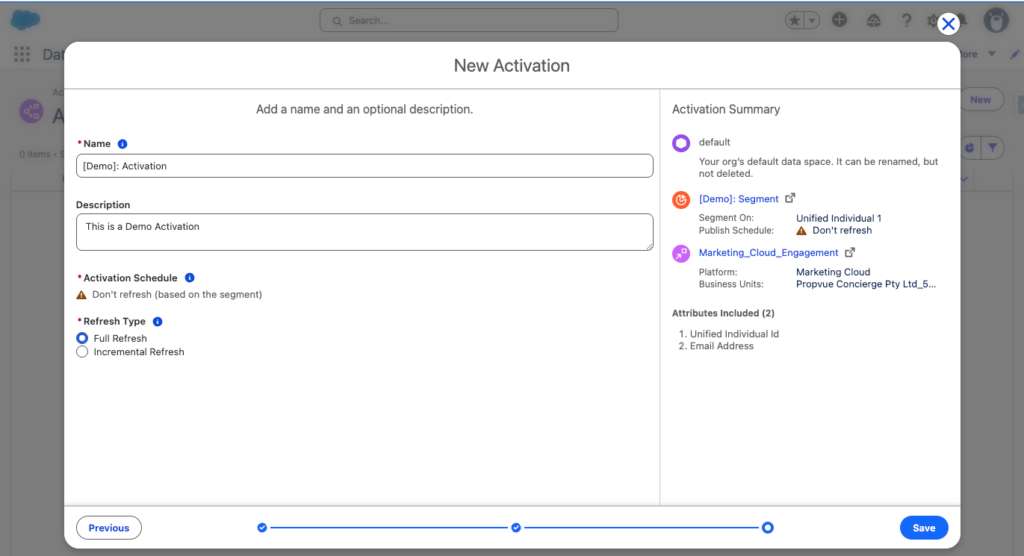The image size is (1024, 556).
Task: Click the first progress step indicator
Action: (x=262, y=527)
